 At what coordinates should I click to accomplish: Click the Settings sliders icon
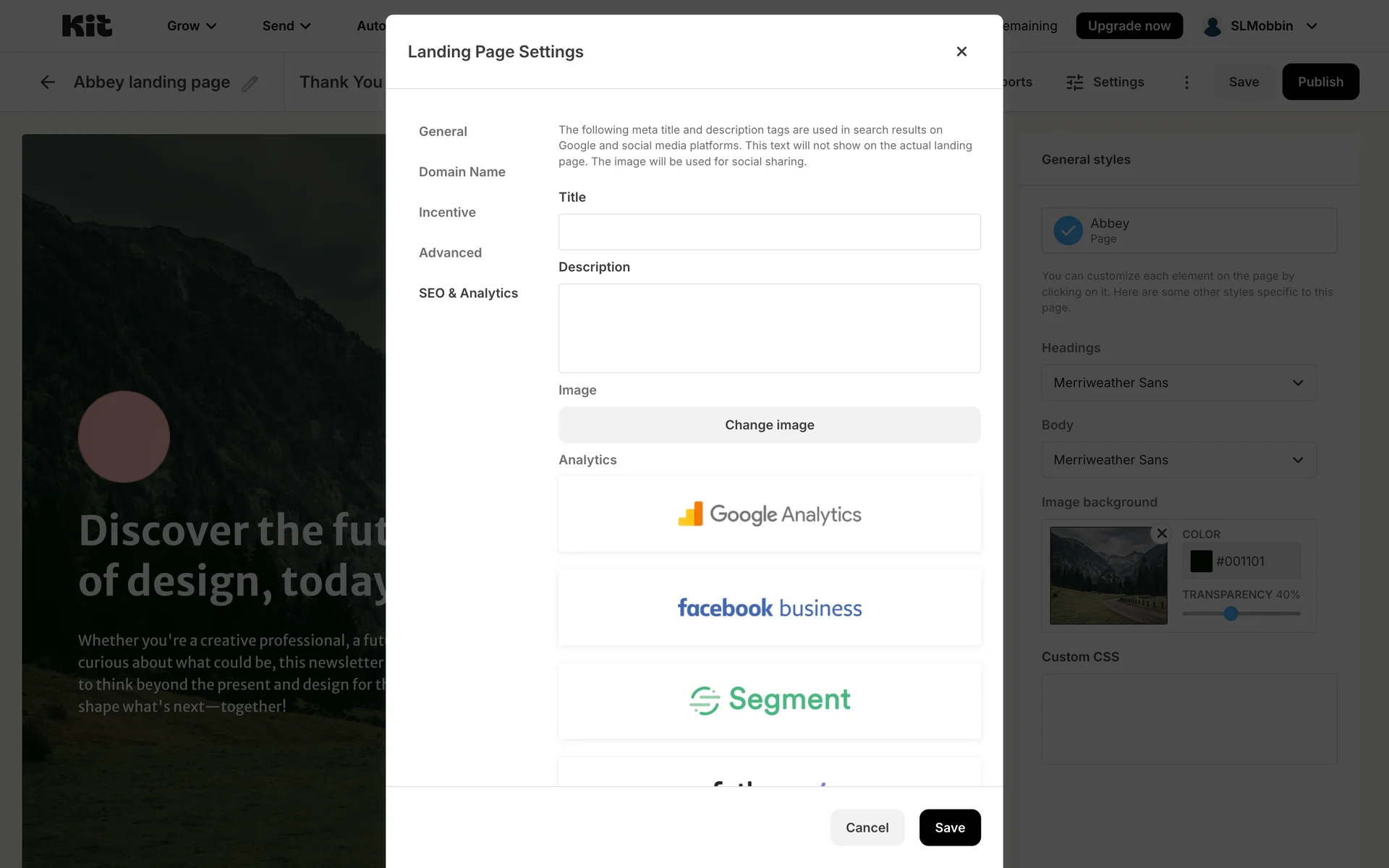click(x=1075, y=82)
